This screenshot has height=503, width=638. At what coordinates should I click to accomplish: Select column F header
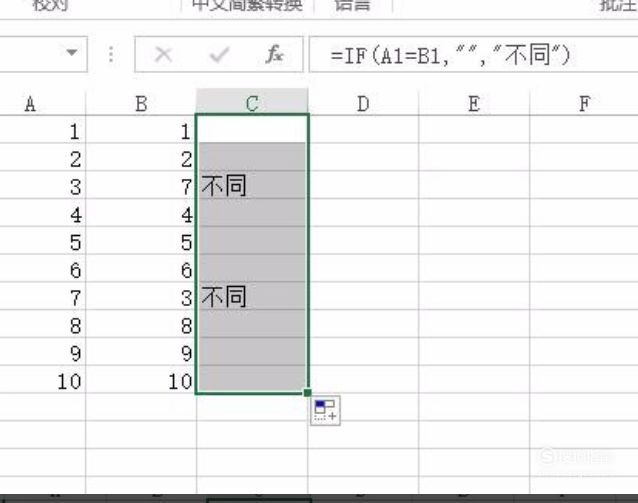tap(584, 103)
